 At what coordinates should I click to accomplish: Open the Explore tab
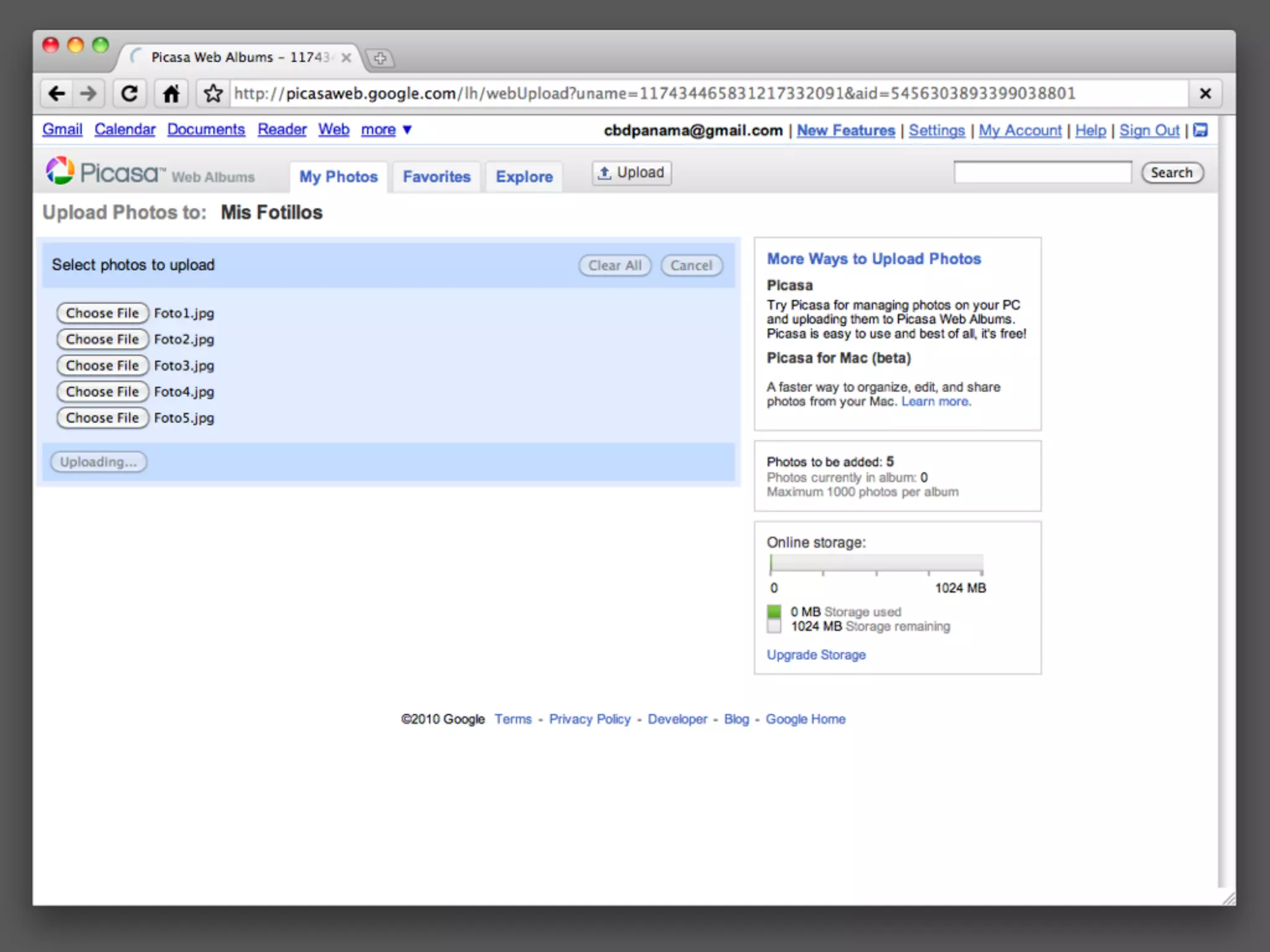pyautogui.click(x=524, y=177)
